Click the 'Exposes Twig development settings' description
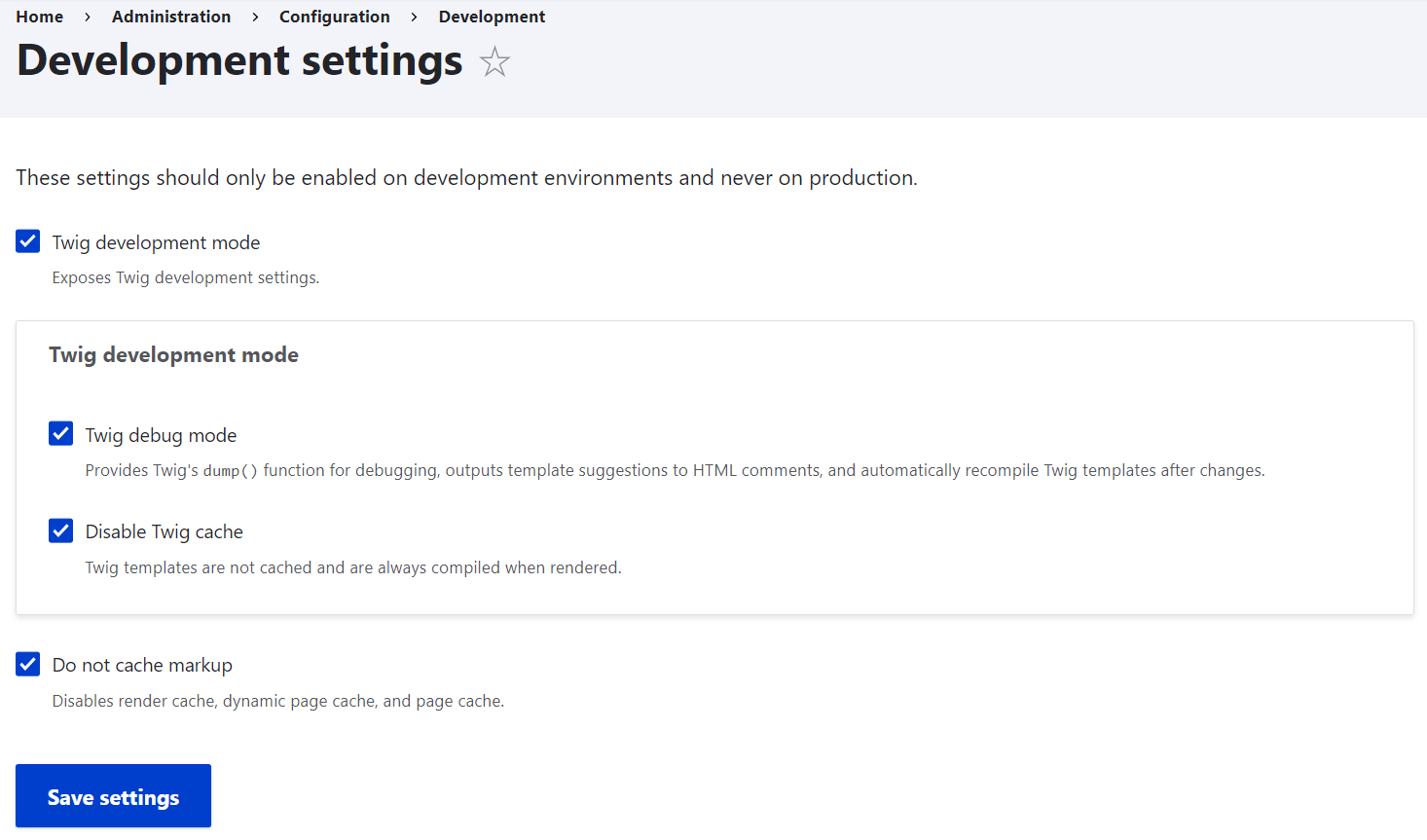This screenshot has height=840, width=1427. pos(185,277)
